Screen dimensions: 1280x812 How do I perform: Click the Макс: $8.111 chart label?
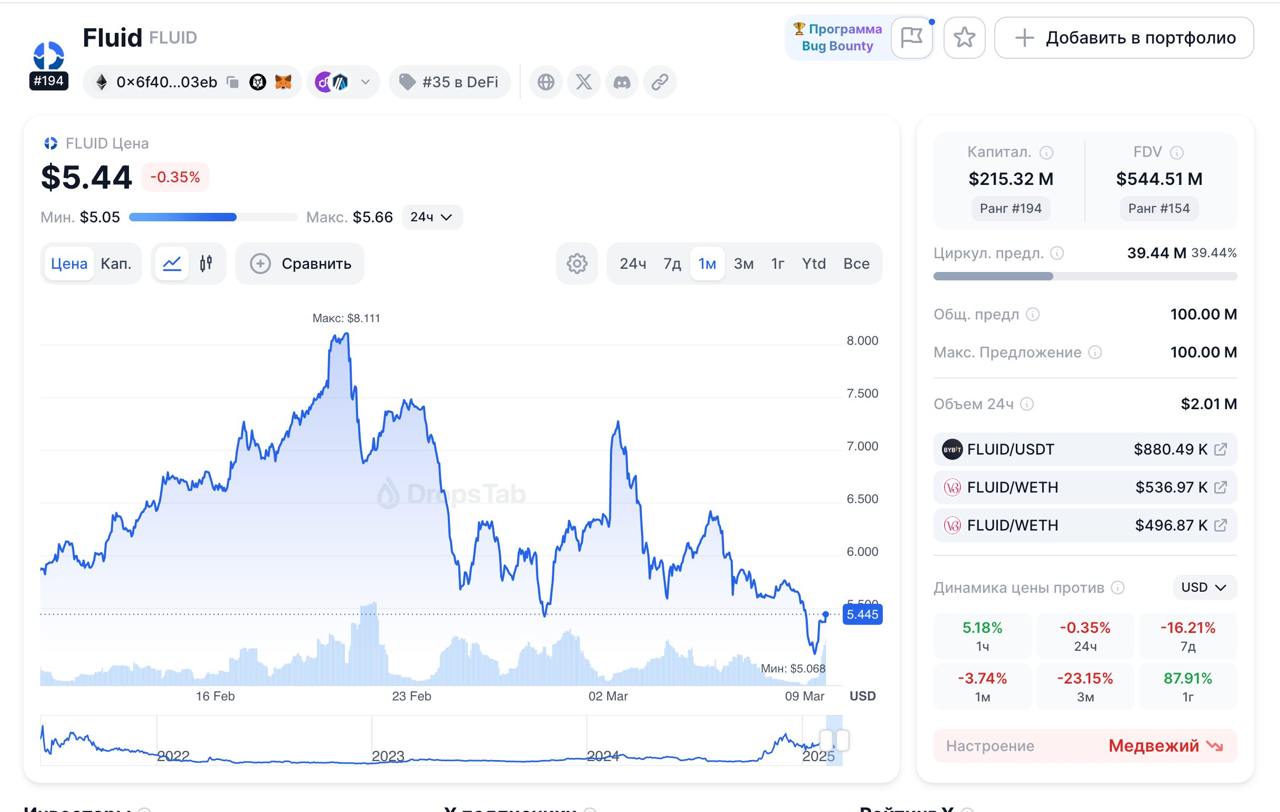click(x=346, y=318)
